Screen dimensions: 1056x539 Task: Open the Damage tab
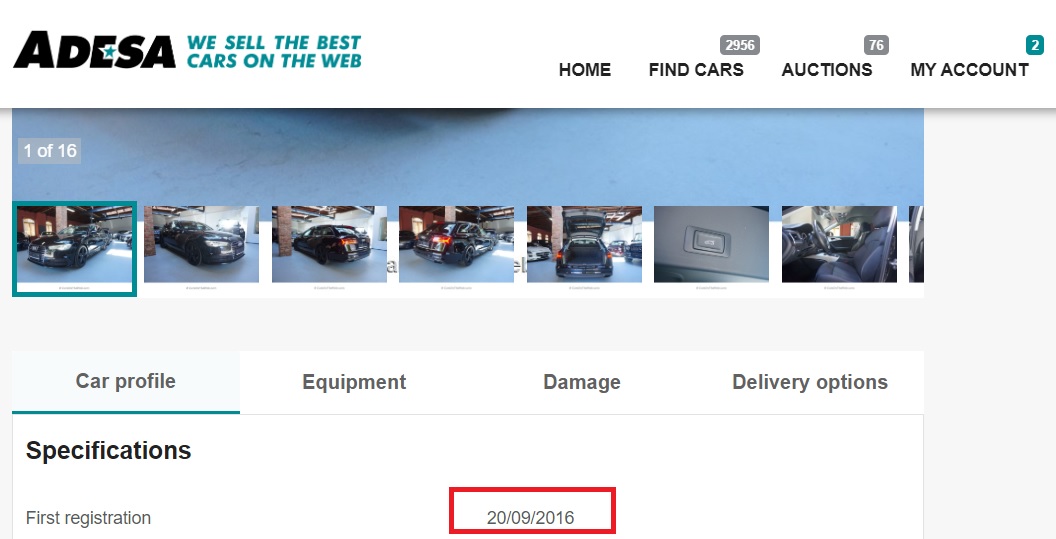(x=582, y=382)
